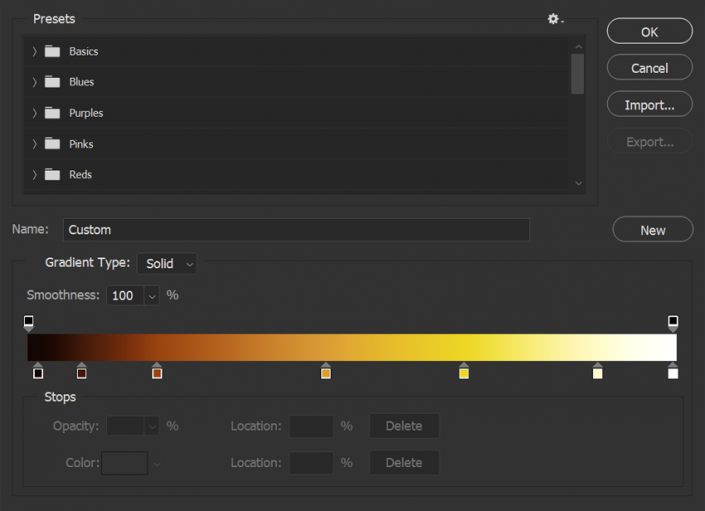Open the presets gear settings menu
The width and height of the screenshot is (705, 511).
click(x=554, y=19)
